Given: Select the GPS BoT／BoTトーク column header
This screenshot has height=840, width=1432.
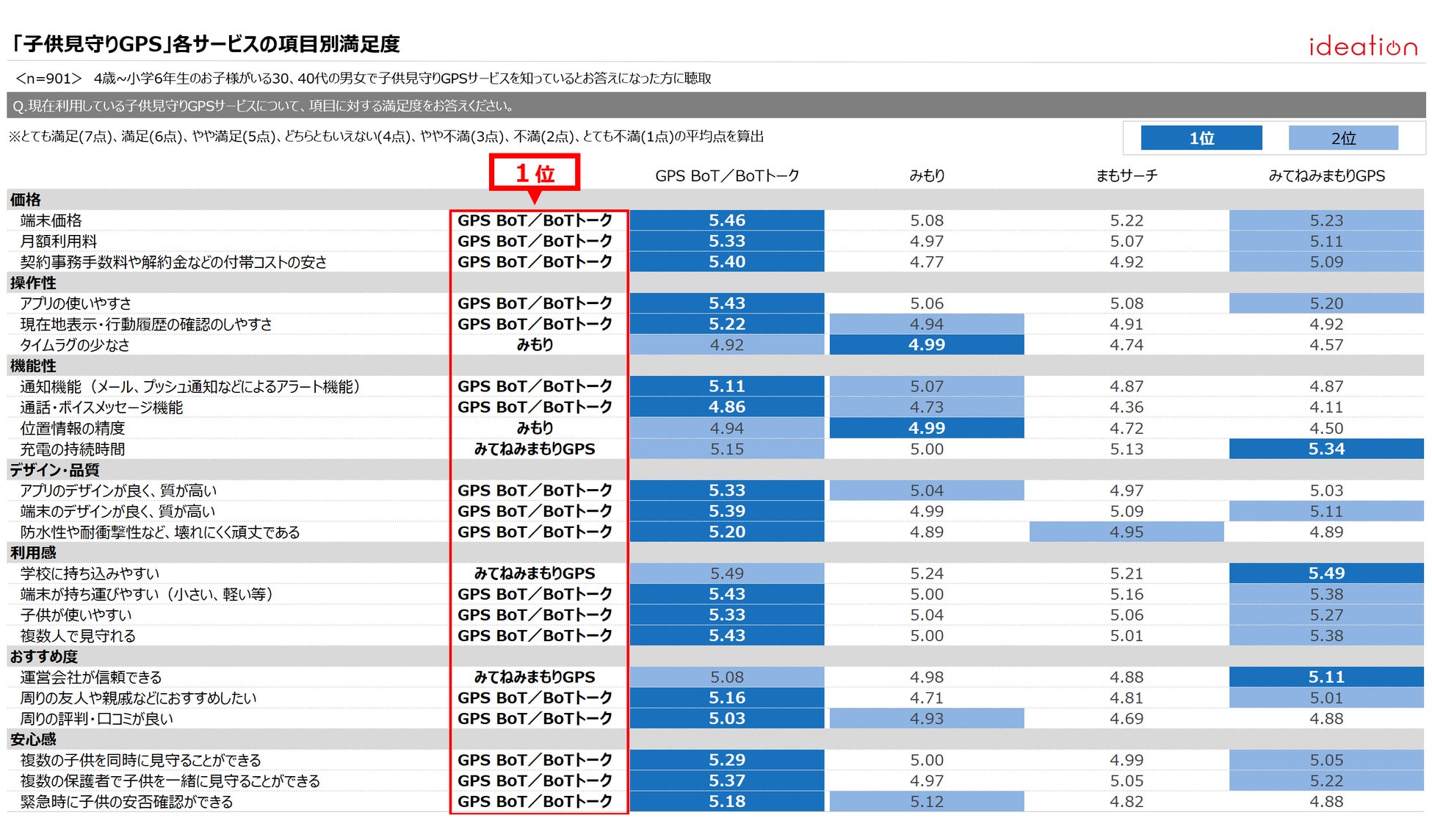Looking at the screenshot, I should [x=726, y=176].
